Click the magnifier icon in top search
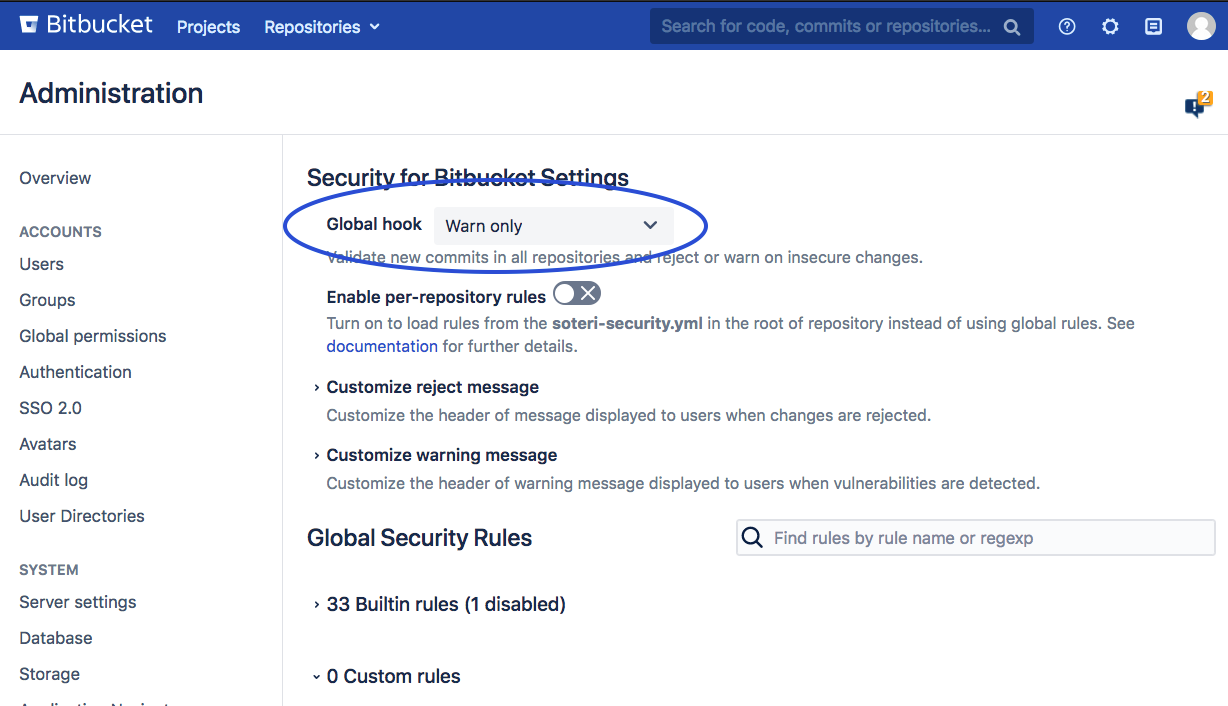The image size is (1228, 706). pos(1012,27)
